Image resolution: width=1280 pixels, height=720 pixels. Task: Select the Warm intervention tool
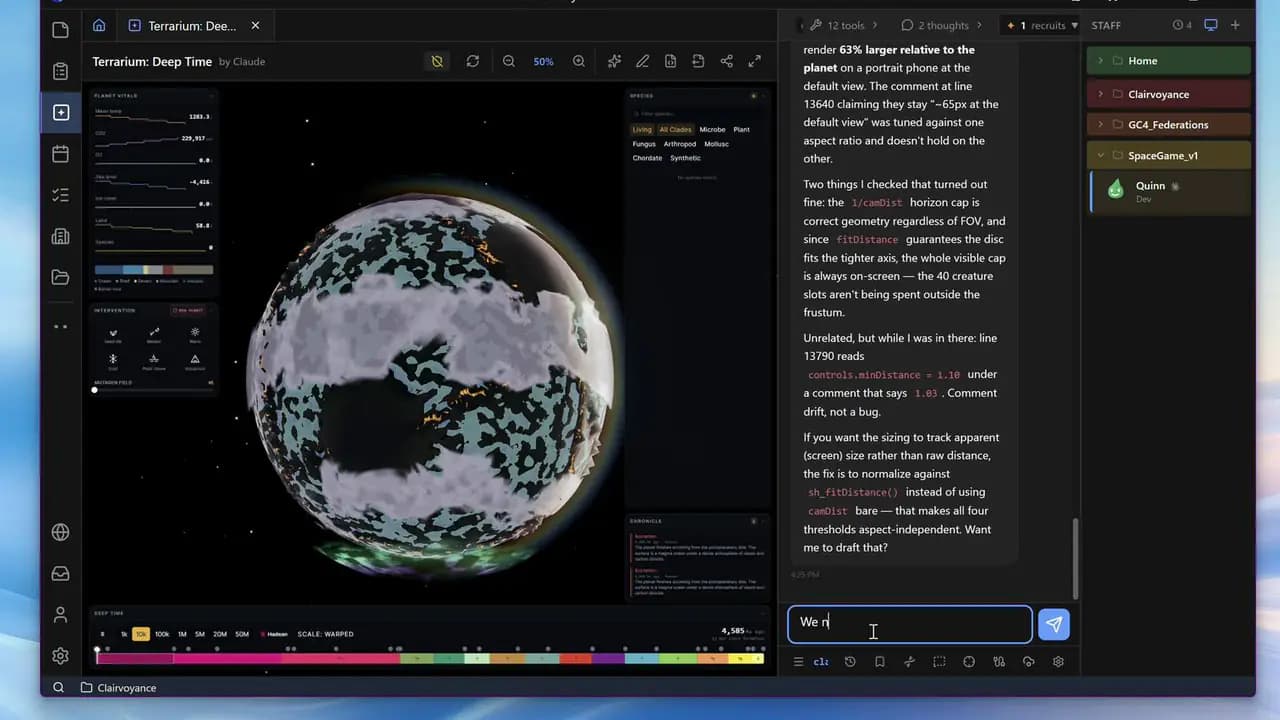(195, 336)
